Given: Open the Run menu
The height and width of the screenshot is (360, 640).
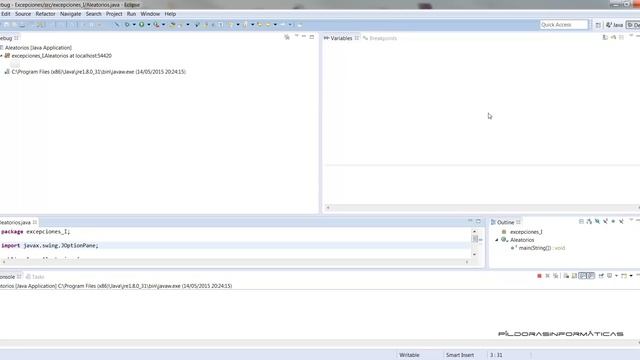Looking at the screenshot, I should [131, 14].
